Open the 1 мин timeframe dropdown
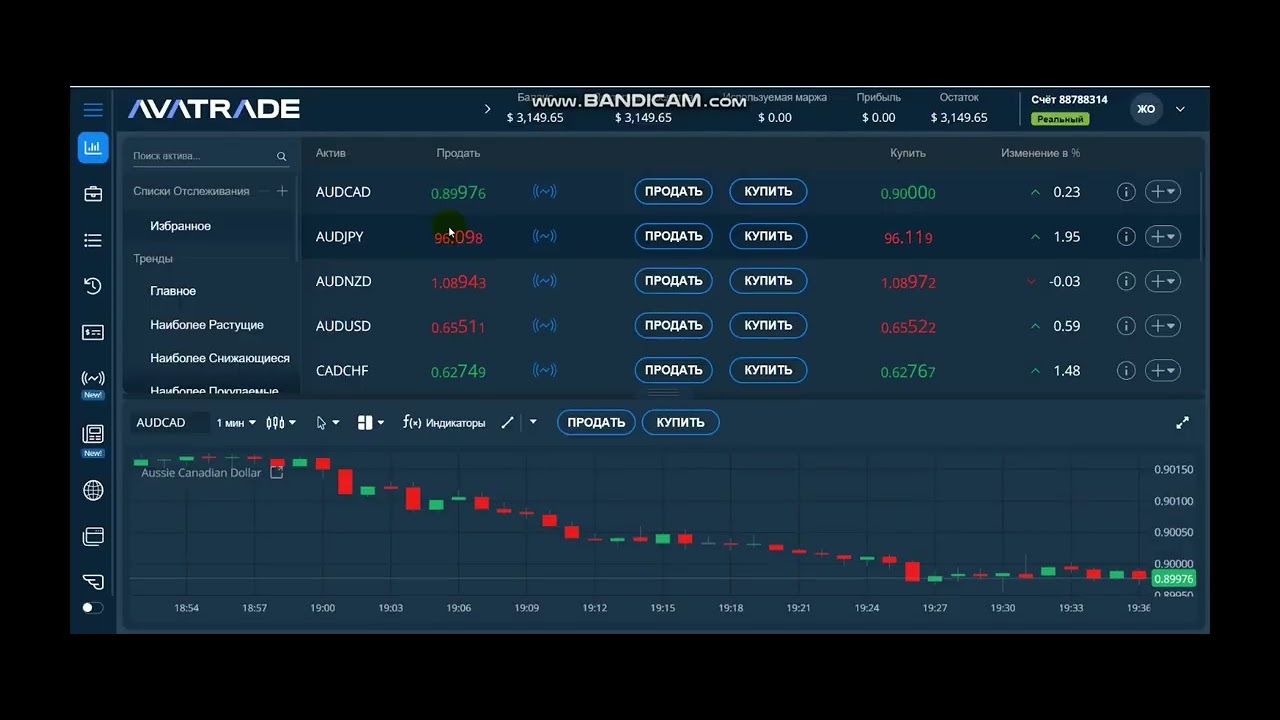 pyautogui.click(x=236, y=423)
